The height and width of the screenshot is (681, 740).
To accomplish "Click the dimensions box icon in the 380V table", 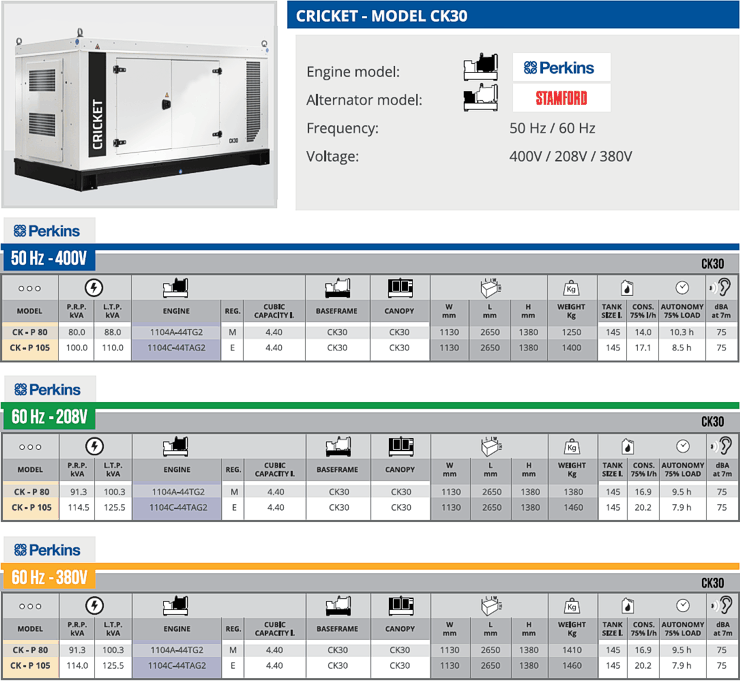I will pyautogui.click(x=491, y=605).
